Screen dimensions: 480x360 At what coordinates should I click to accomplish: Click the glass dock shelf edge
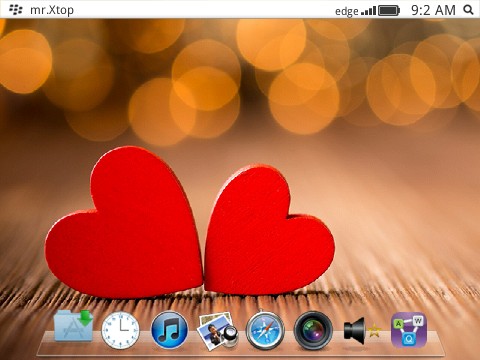coord(240,352)
